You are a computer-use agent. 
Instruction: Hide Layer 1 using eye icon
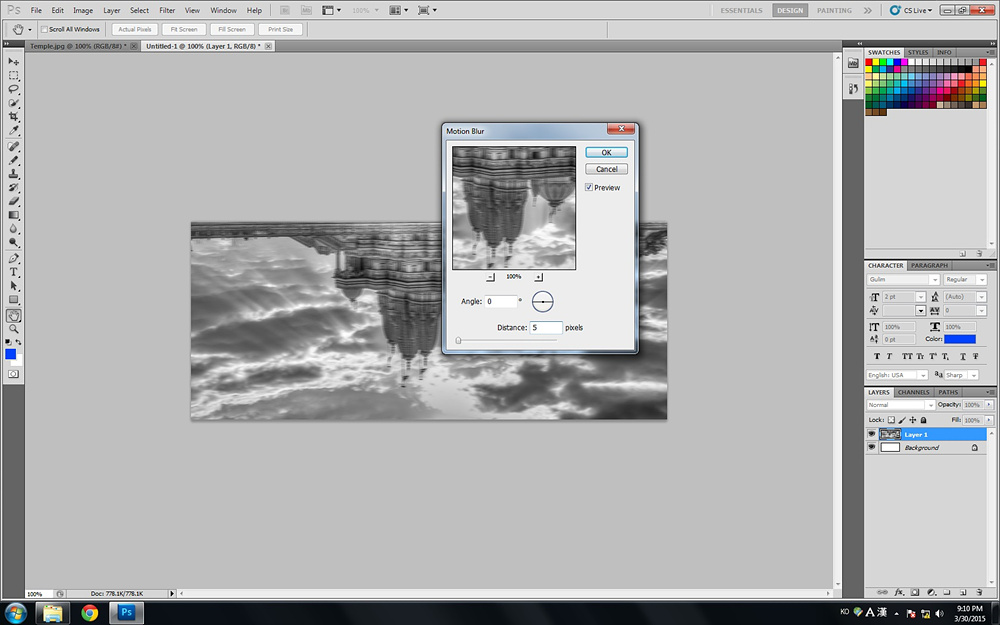coord(871,435)
